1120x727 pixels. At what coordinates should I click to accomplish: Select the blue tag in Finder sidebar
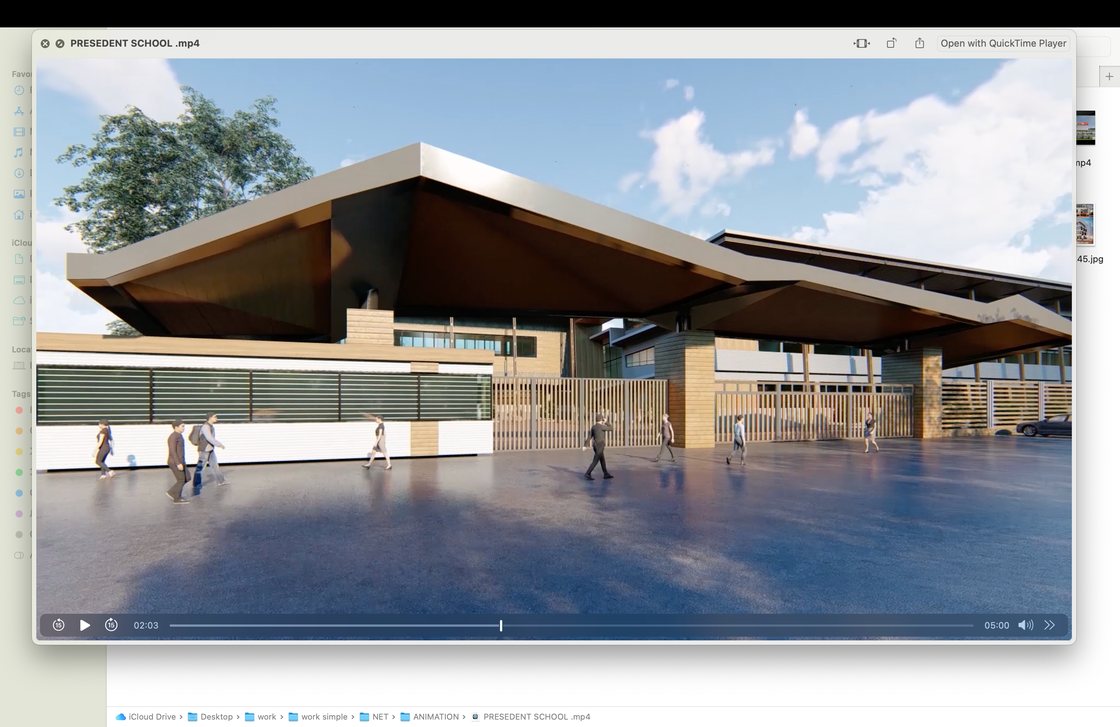(x=19, y=493)
